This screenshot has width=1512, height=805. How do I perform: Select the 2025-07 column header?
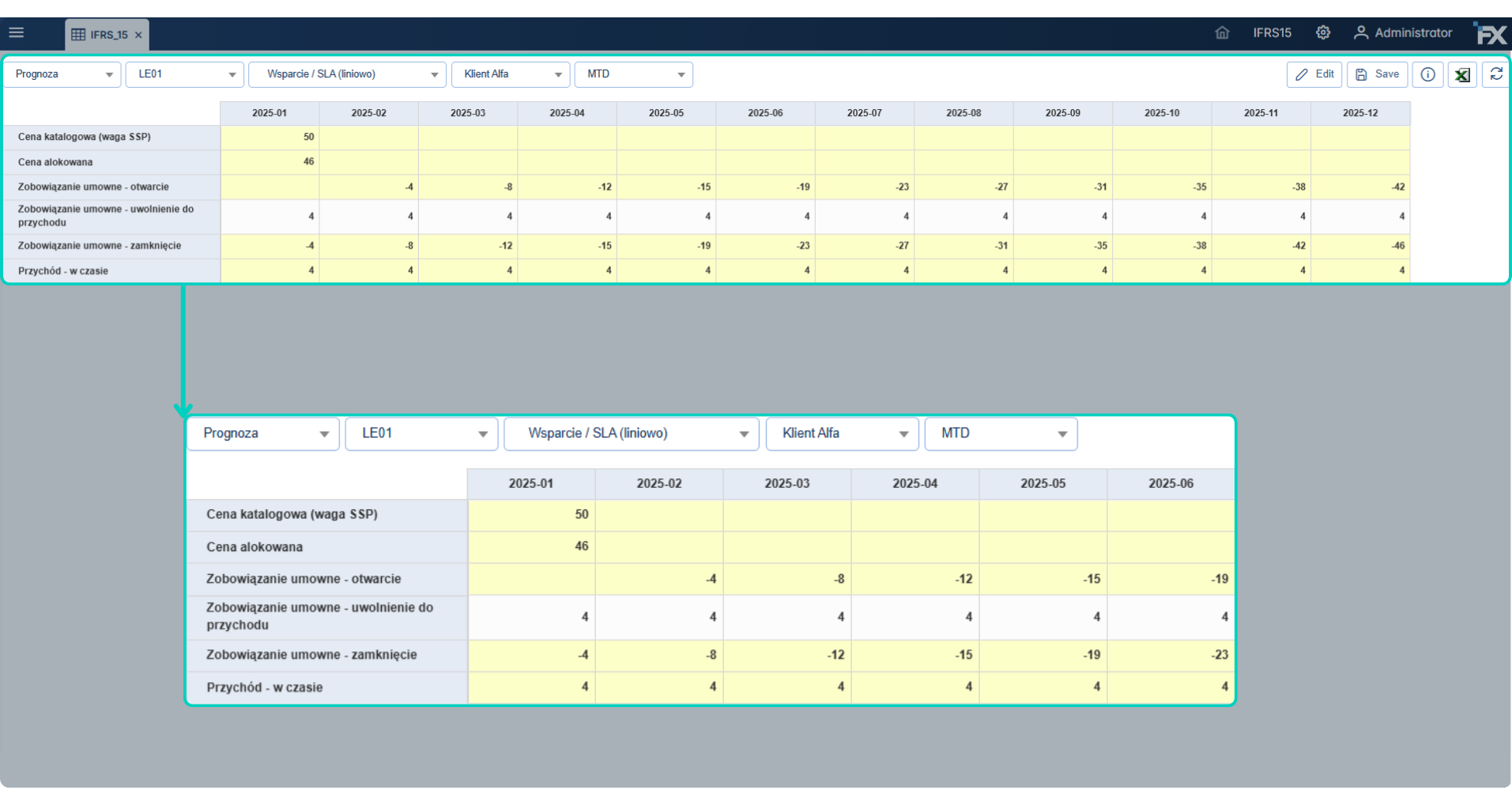tap(865, 113)
